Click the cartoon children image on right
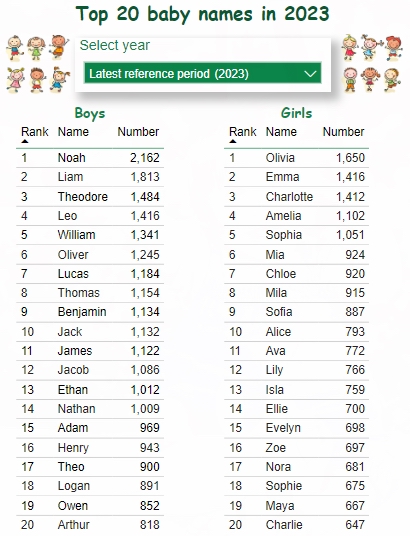This screenshot has width=410, height=536. [372, 64]
